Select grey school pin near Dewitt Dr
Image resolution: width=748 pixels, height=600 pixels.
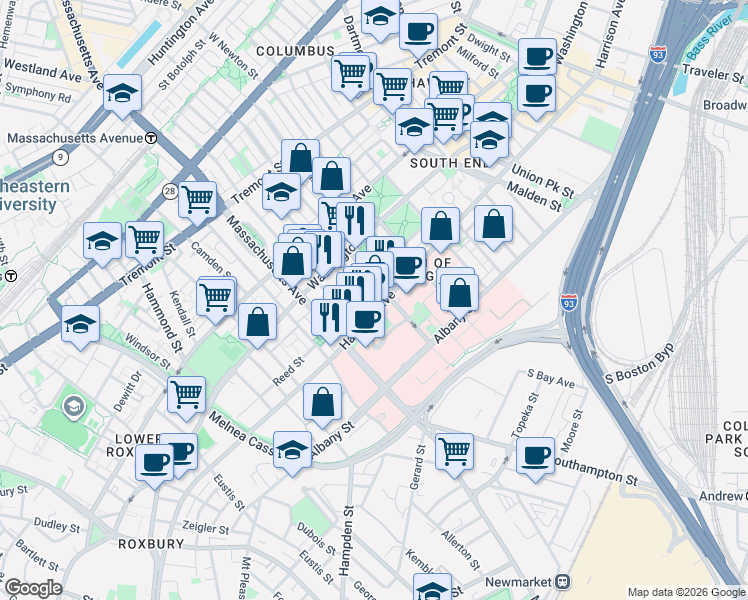(x=73, y=407)
